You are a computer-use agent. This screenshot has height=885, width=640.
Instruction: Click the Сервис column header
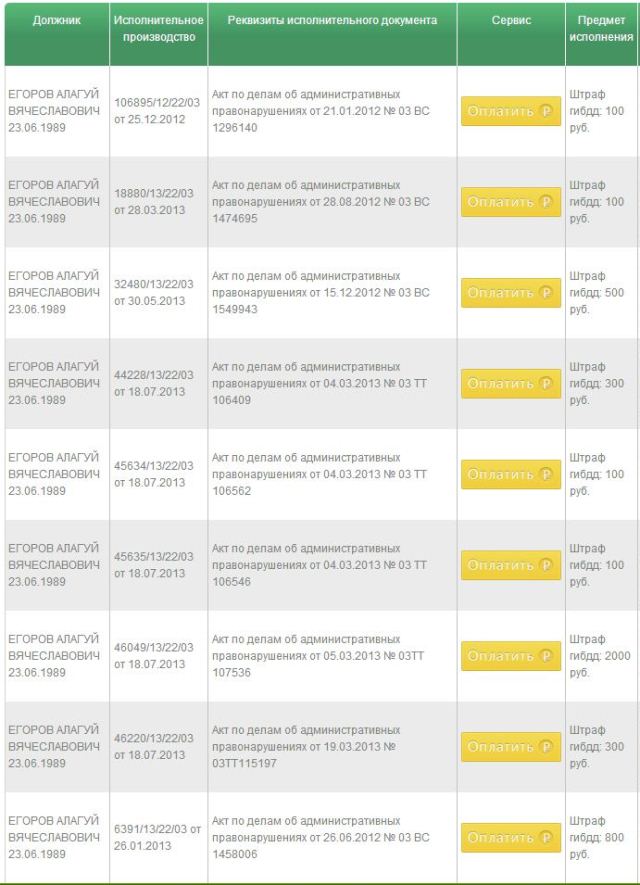coord(511,20)
